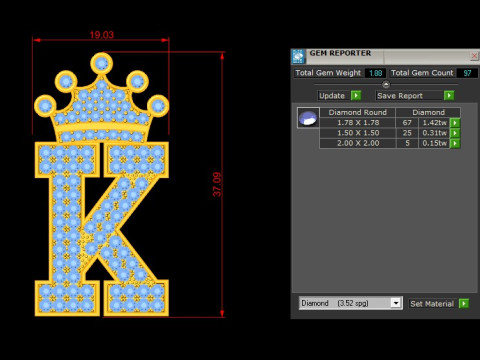Viewport: 480px width, 360px height.
Task: Click the 1.42tw weight cell
Action: [x=434, y=123]
